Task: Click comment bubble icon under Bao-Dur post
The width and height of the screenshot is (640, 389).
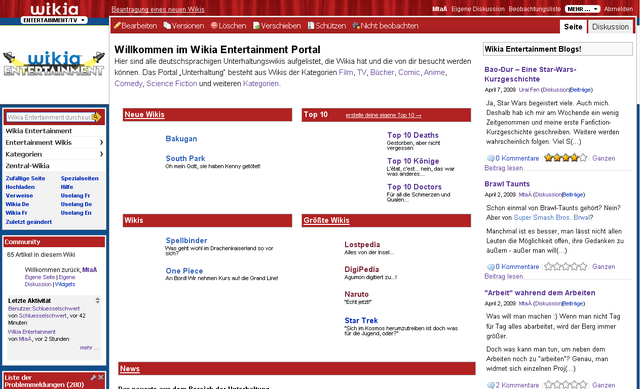Action: (x=491, y=158)
